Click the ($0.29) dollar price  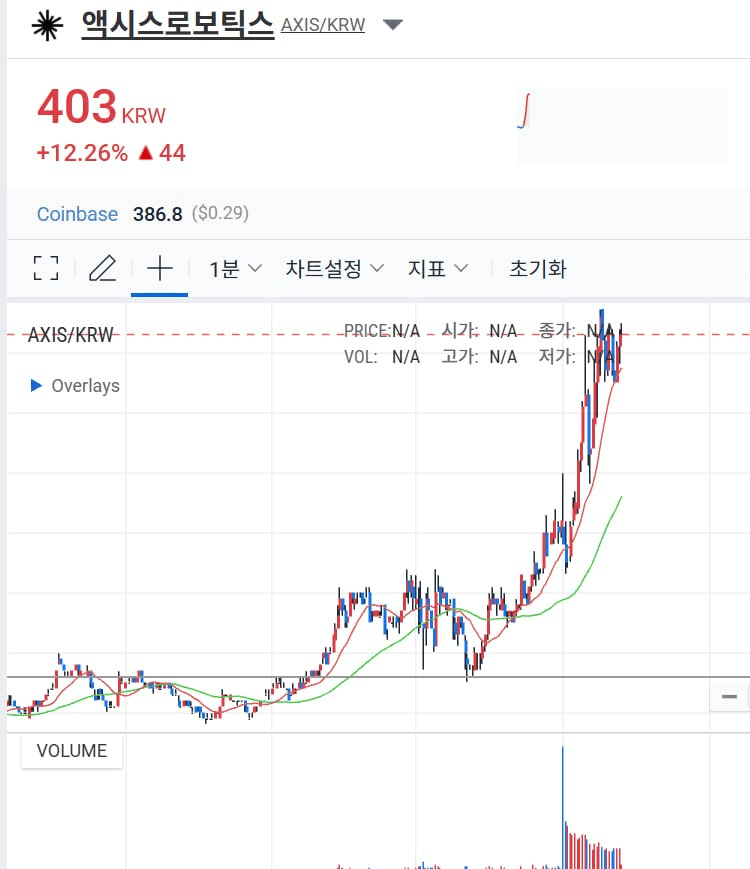tap(220, 213)
